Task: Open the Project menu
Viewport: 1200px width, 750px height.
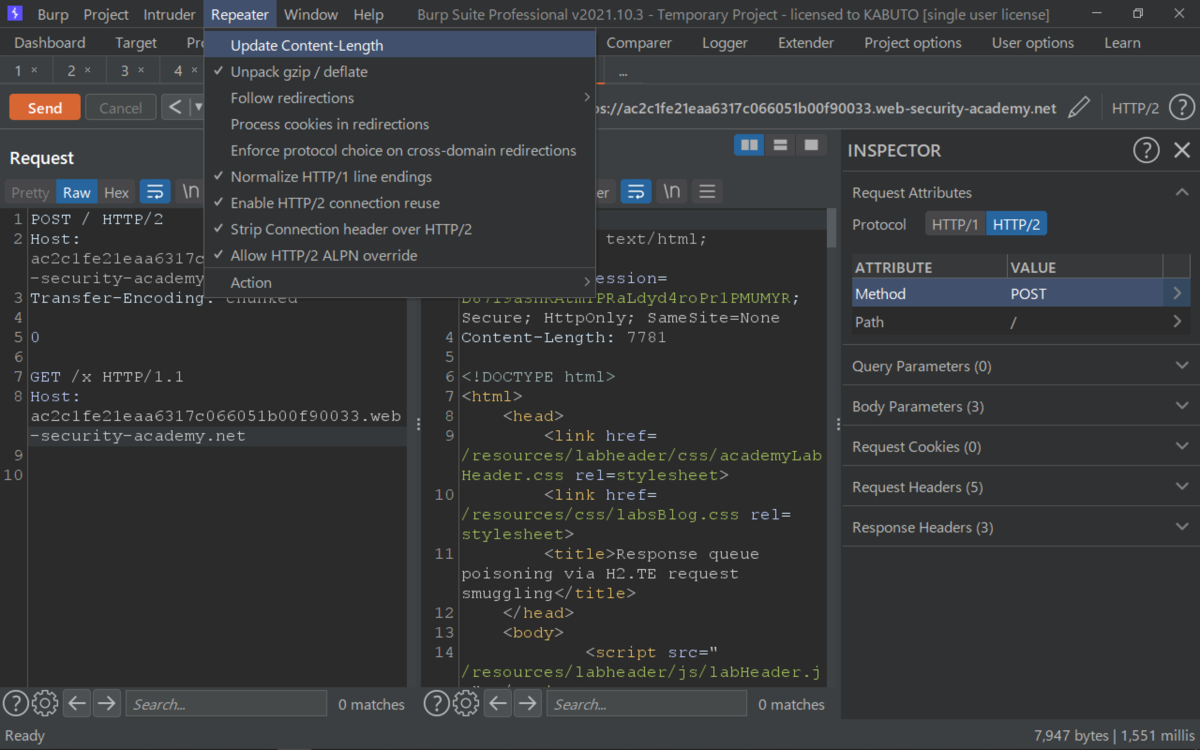Action: coord(106,15)
